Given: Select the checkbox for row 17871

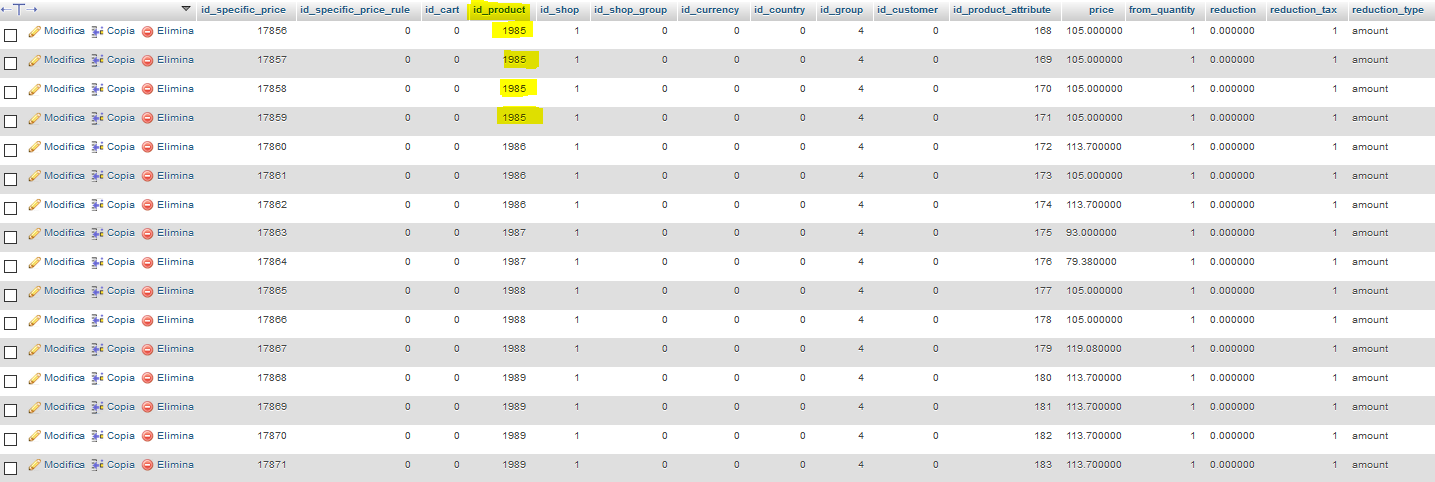Looking at the screenshot, I should coord(11,469).
